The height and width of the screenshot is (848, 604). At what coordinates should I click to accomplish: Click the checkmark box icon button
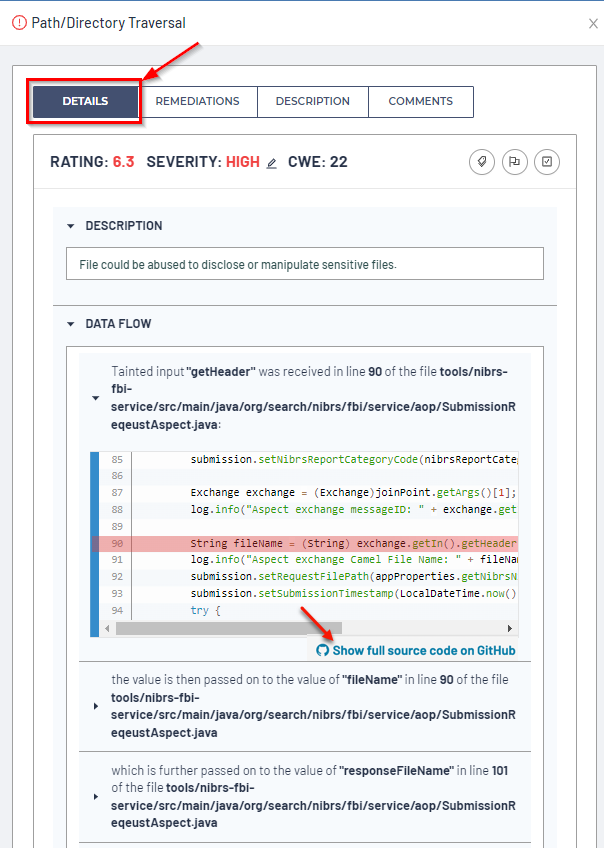[546, 162]
